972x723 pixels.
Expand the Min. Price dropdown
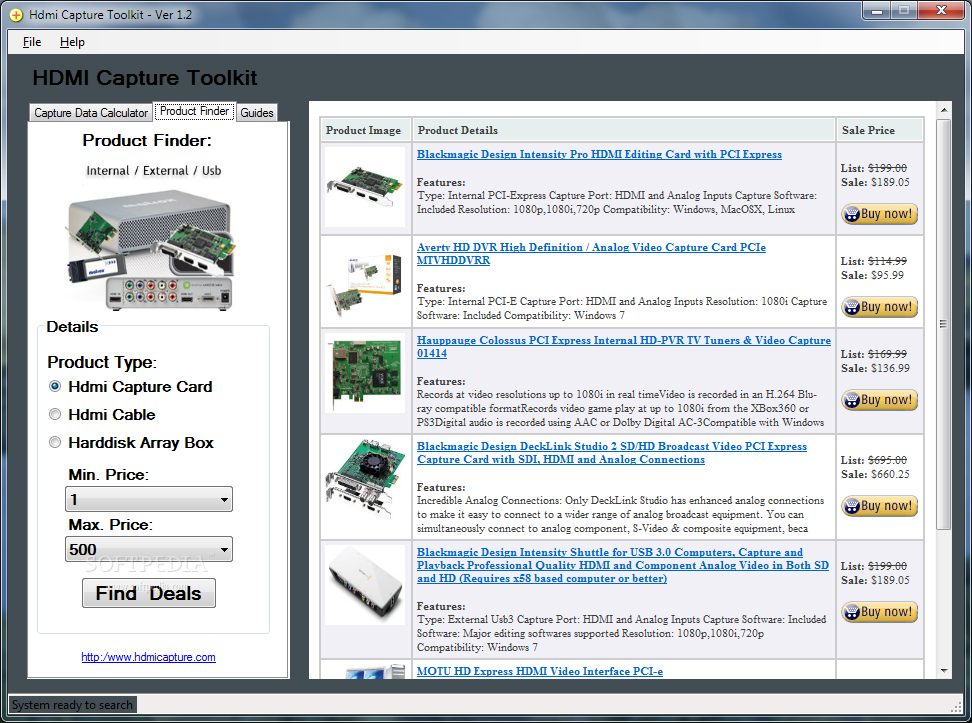tap(149, 499)
